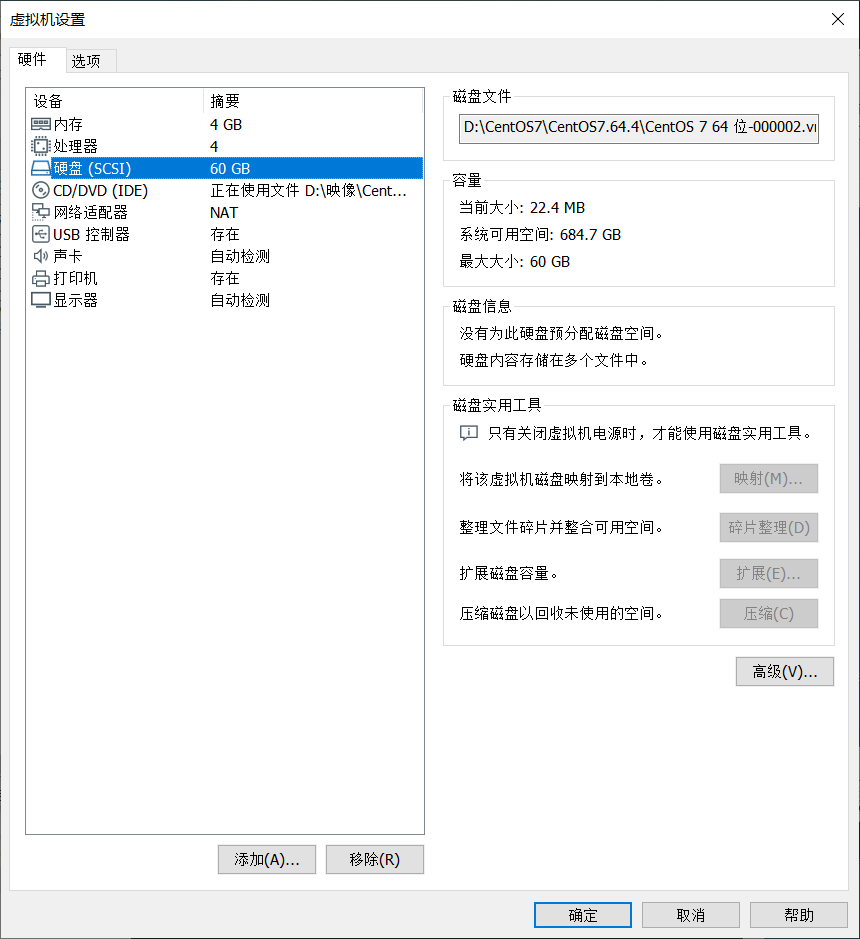Select the 声卡 sound card icon
Image resolution: width=860 pixels, height=939 pixels.
click(41, 256)
